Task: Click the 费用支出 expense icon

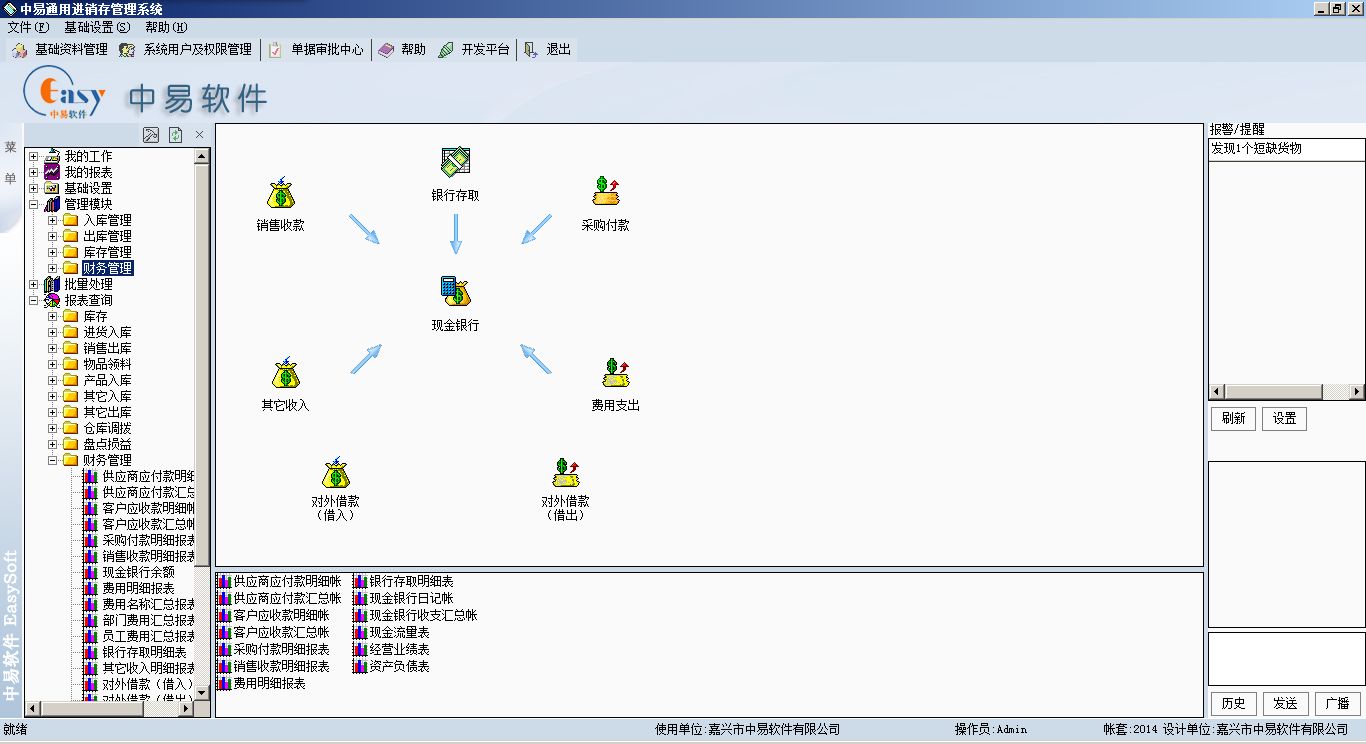Action: pyautogui.click(x=615, y=374)
